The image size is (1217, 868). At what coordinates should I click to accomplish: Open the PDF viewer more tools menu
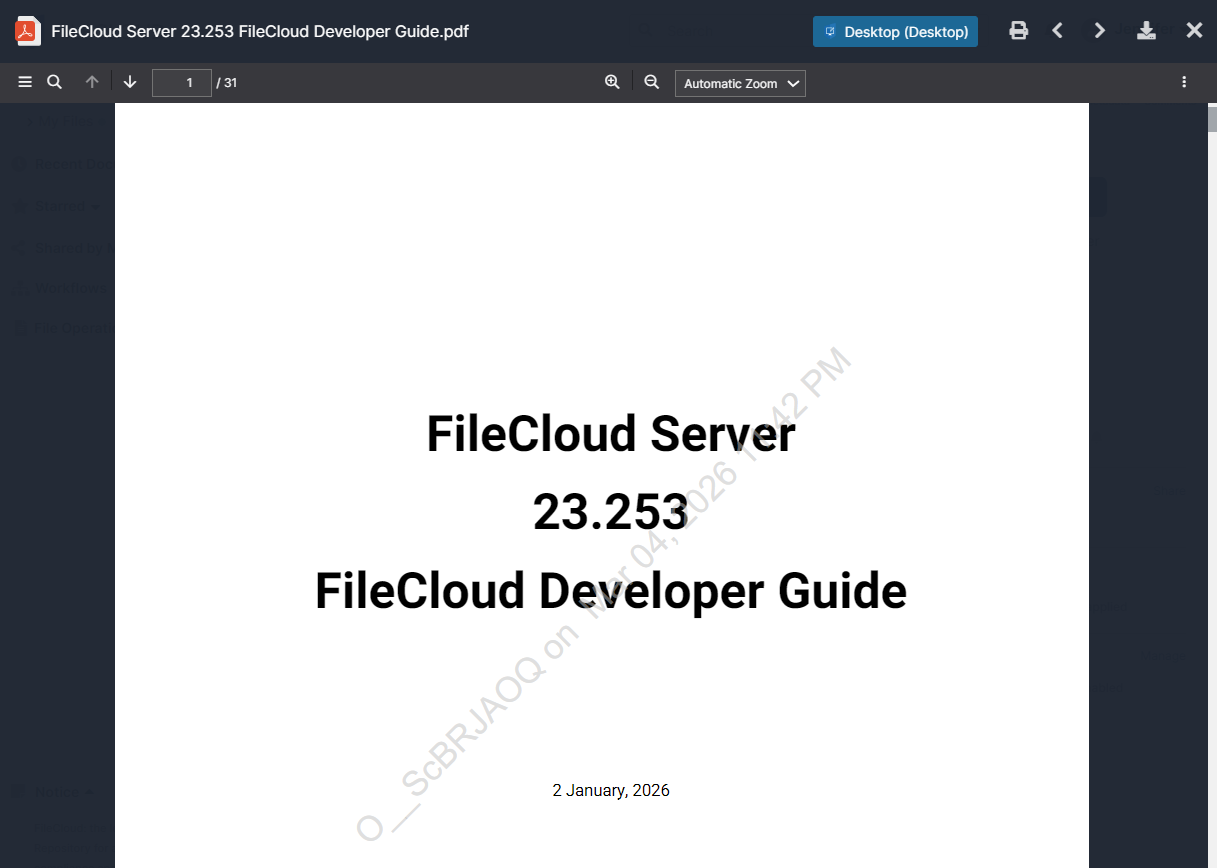click(1184, 82)
